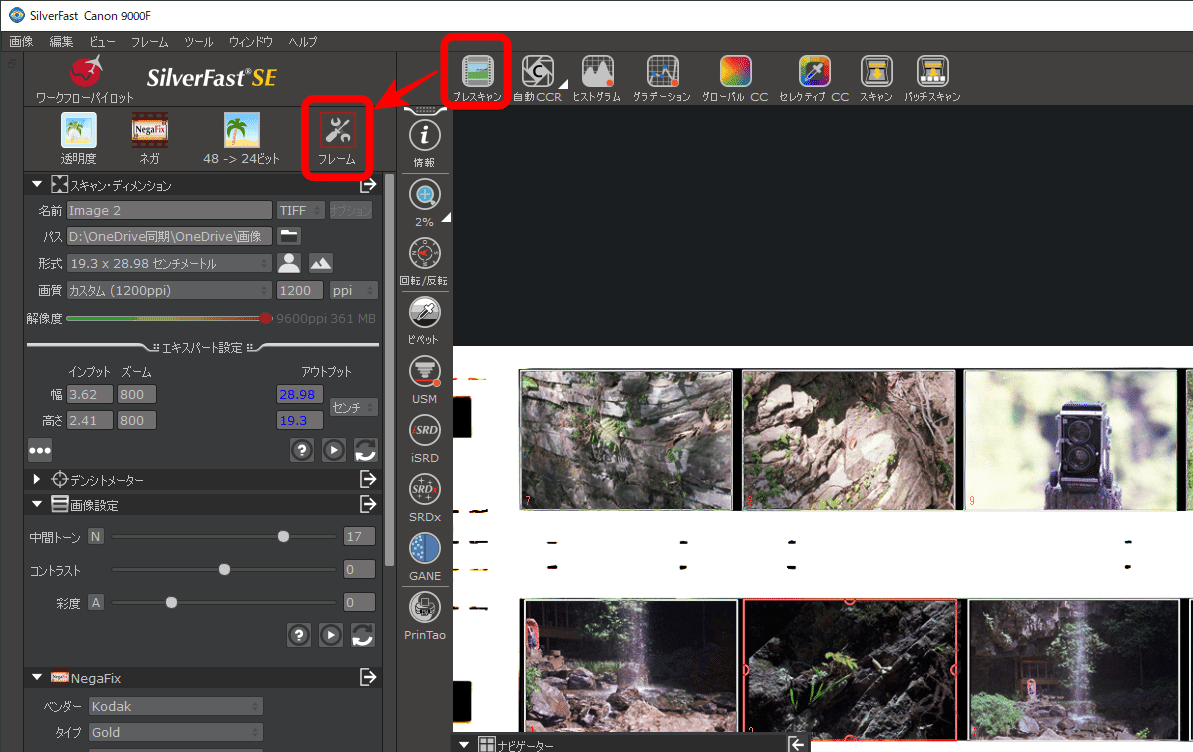Image resolution: width=1193 pixels, height=752 pixels.
Task: Open the ヒストグラム tool
Action: [x=597, y=72]
